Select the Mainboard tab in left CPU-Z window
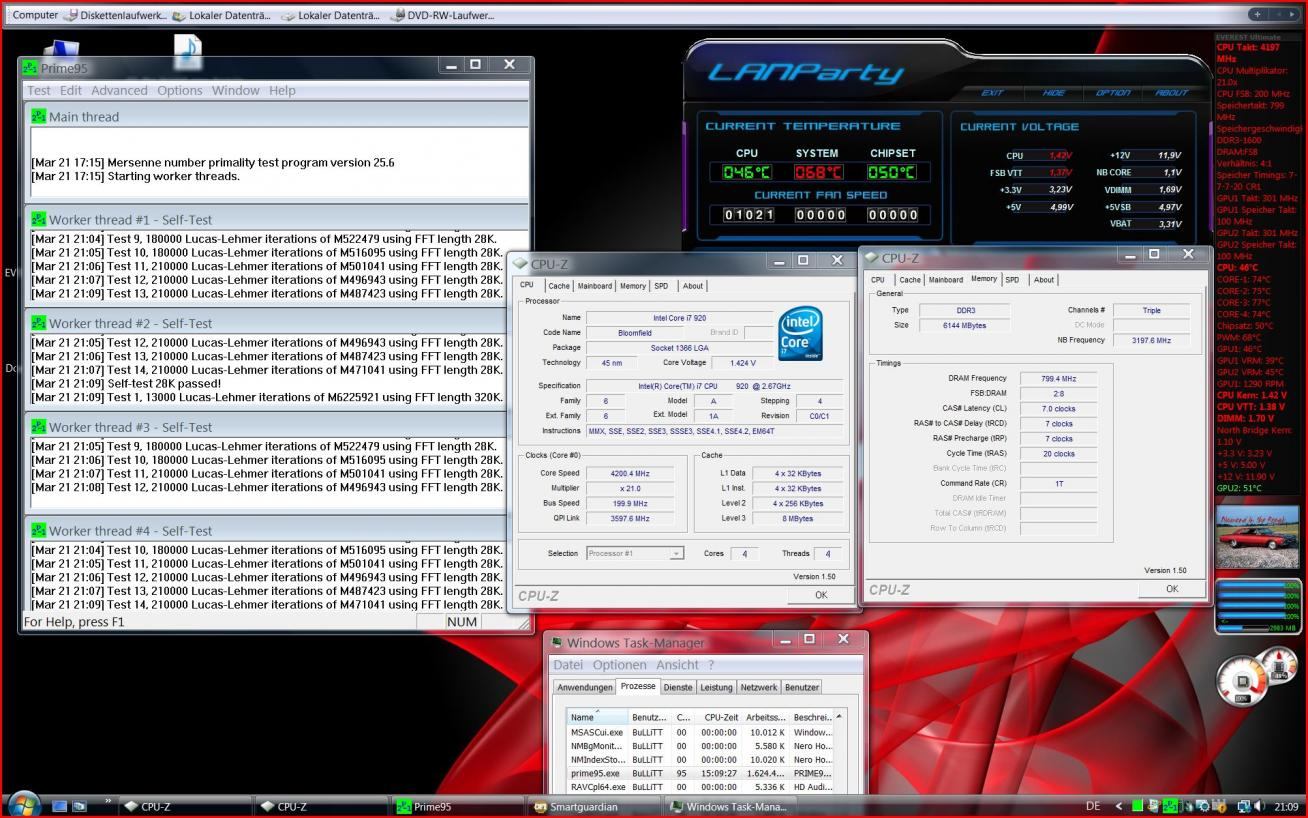This screenshot has width=1308, height=818. pos(594,286)
